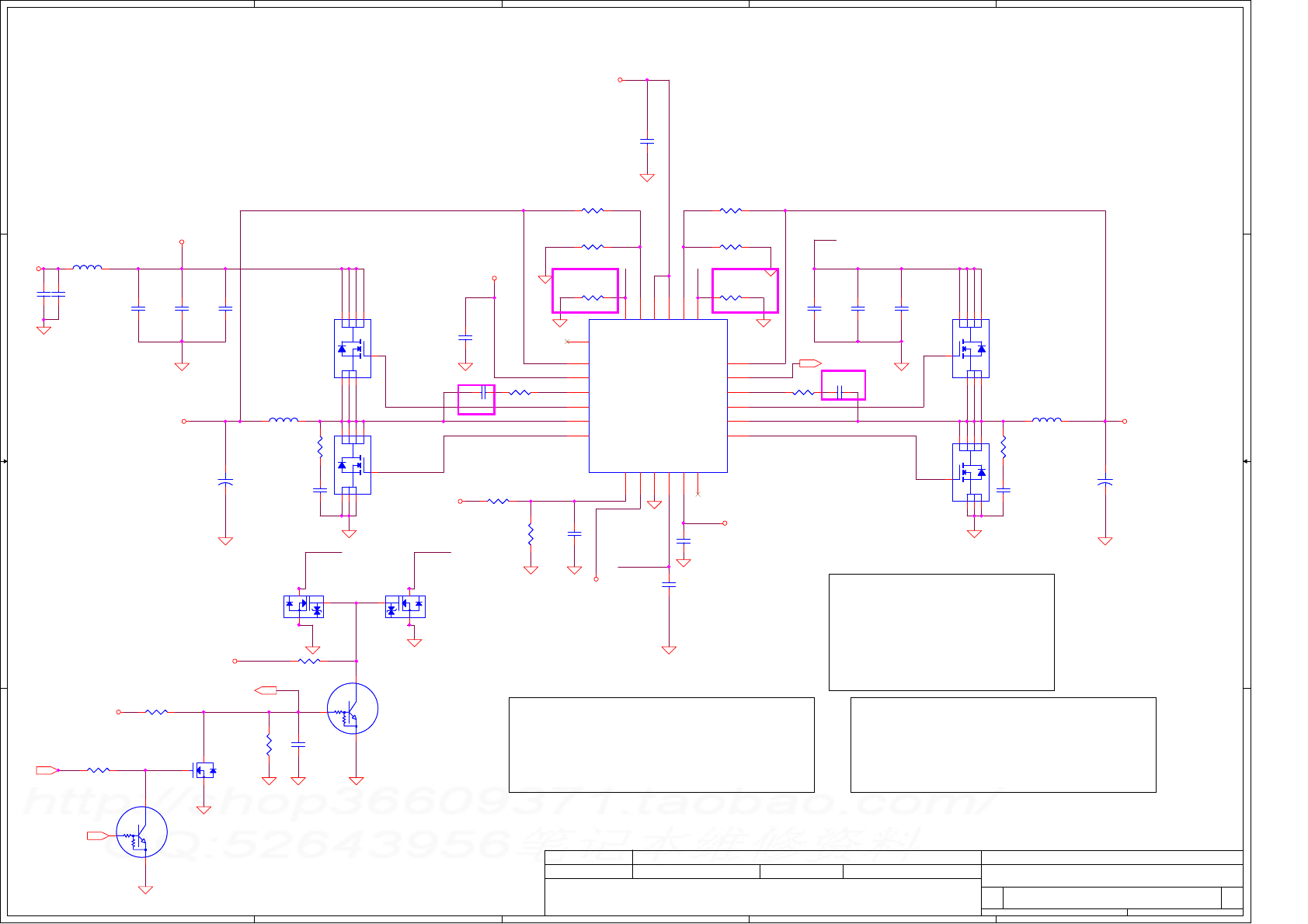Click the circled transistor in the bottom-left corner
Viewport: 1308px width, 924px height.
pos(142,832)
